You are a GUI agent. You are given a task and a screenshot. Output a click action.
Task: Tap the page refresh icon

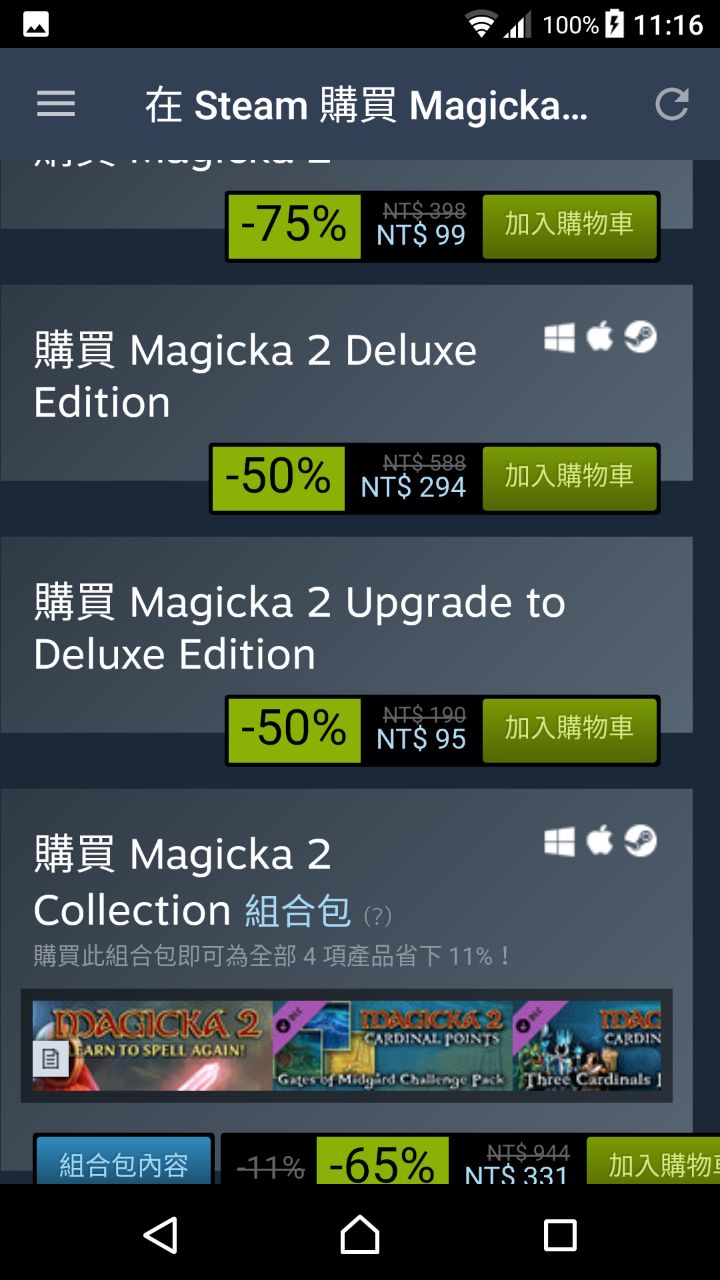point(672,104)
